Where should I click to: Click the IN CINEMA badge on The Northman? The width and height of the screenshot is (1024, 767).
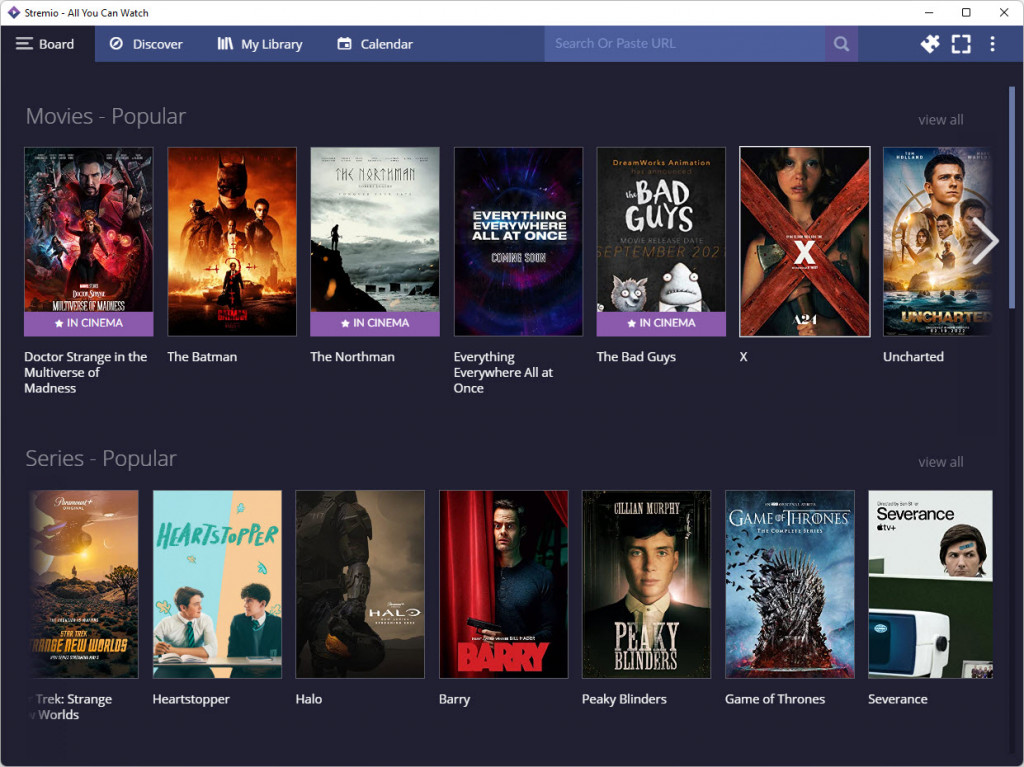click(x=375, y=323)
